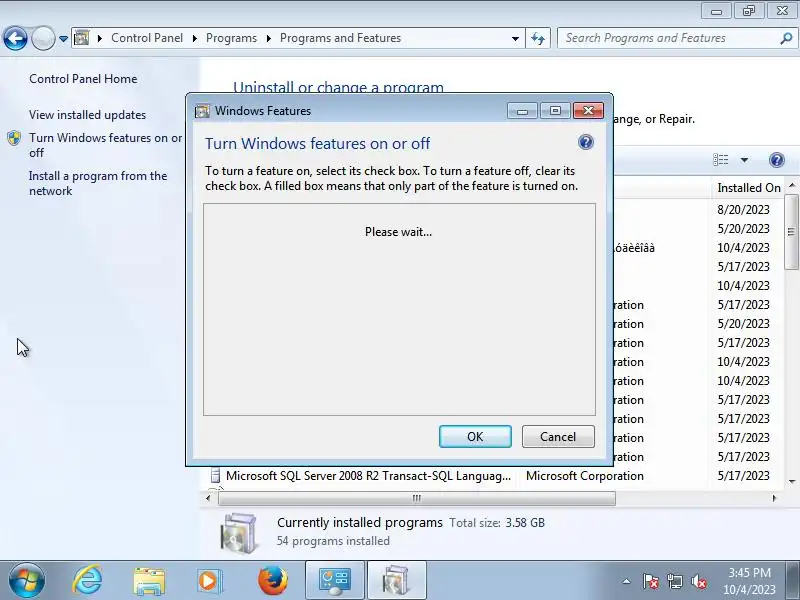The width and height of the screenshot is (800, 600).
Task: Click the search magnifier icon
Action: (x=786, y=38)
